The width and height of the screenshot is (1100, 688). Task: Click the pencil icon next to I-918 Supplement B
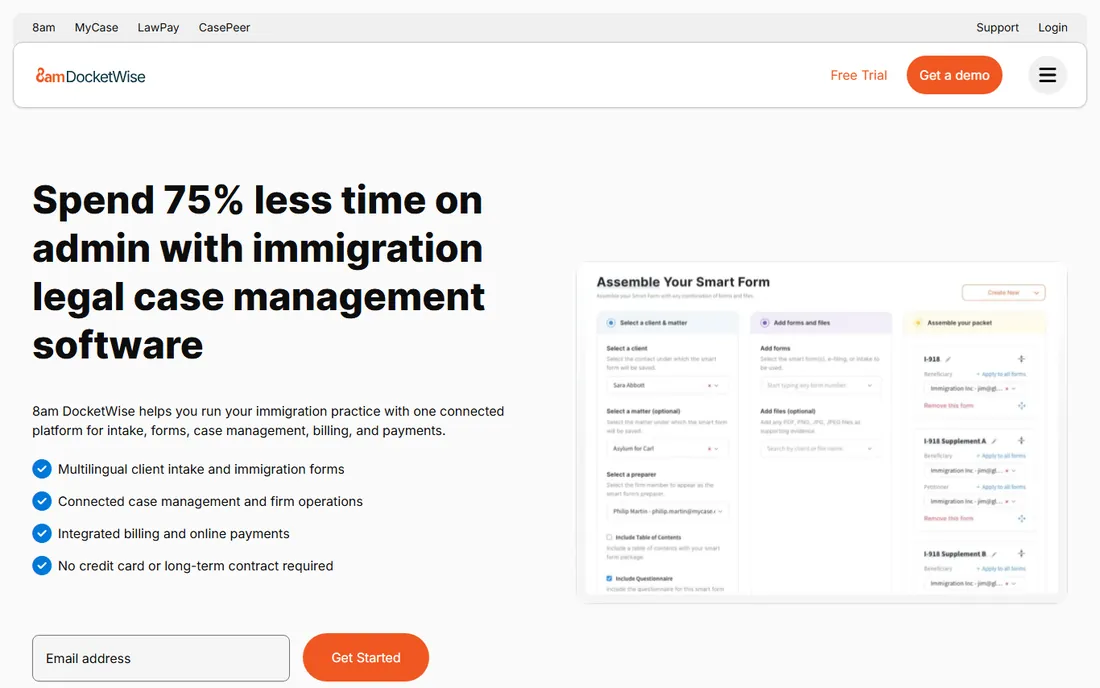point(994,554)
